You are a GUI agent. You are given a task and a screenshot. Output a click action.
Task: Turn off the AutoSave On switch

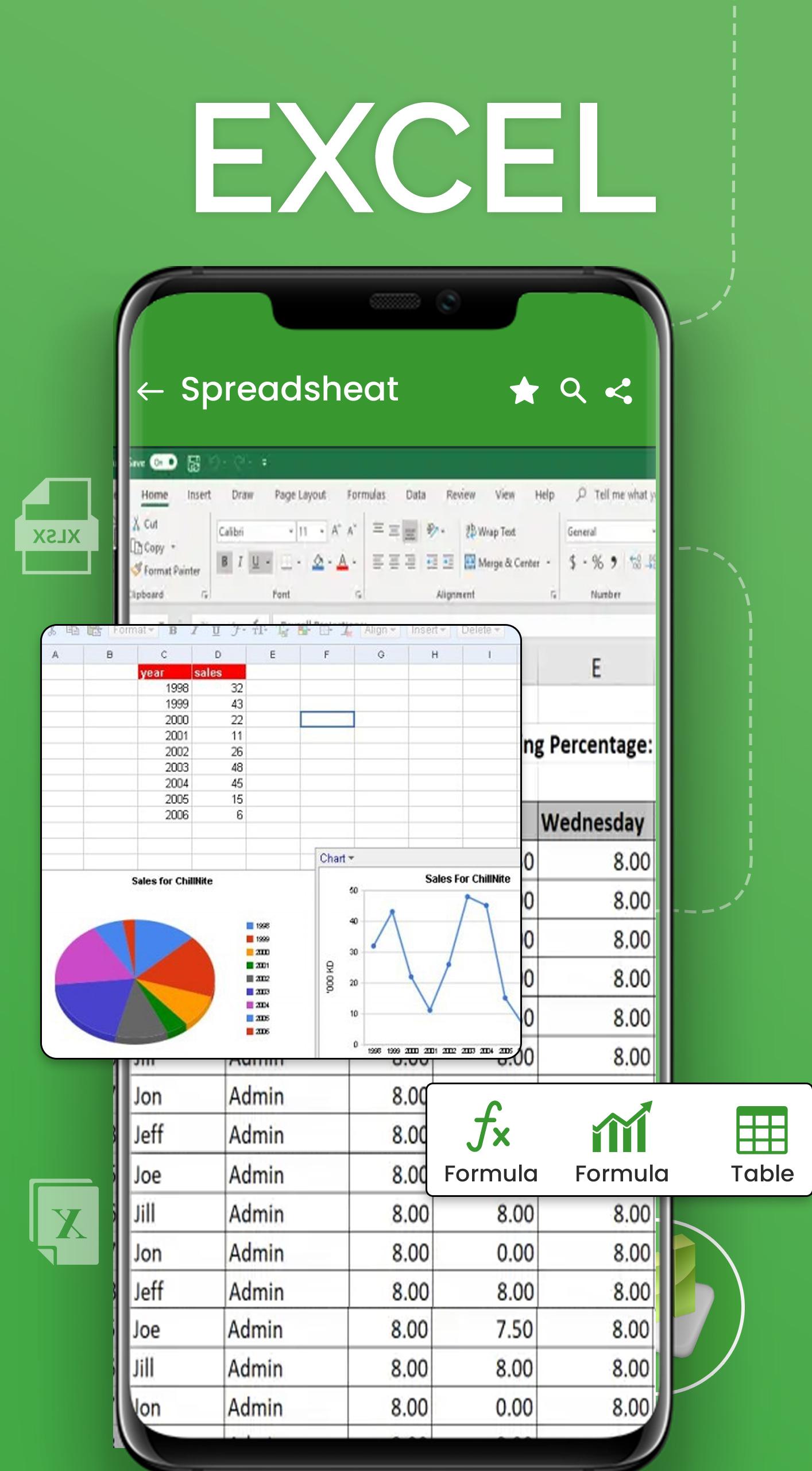(x=163, y=462)
